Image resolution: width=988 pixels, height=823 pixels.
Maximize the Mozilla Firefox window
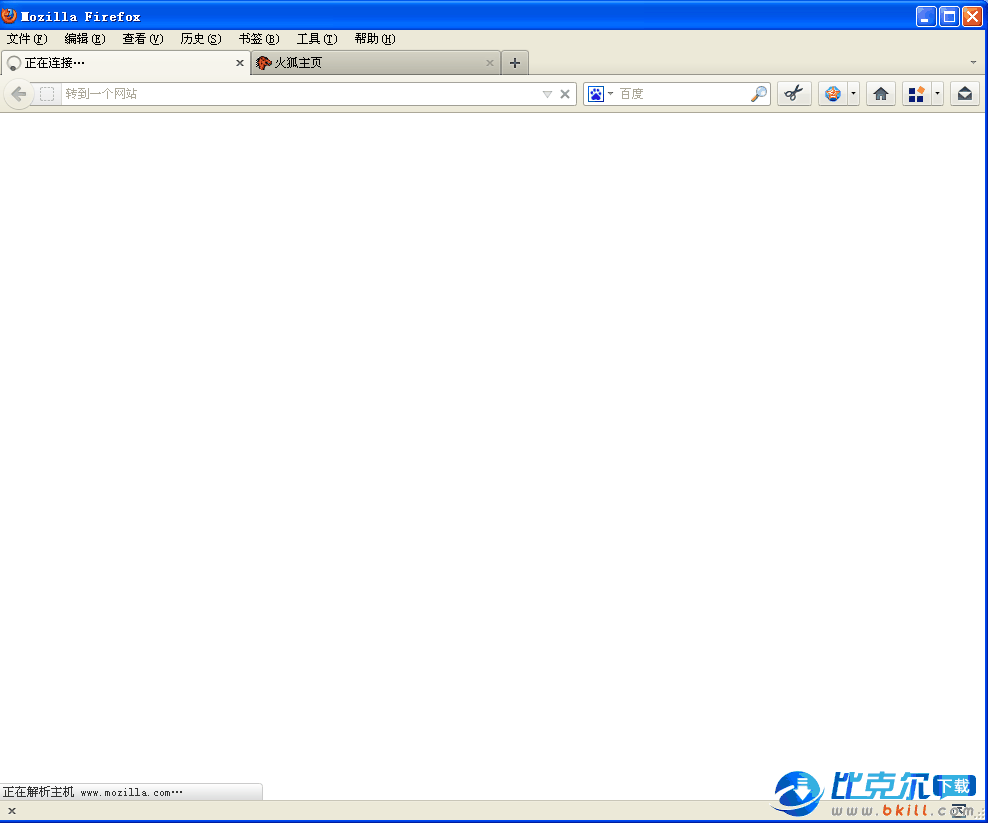(x=949, y=16)
